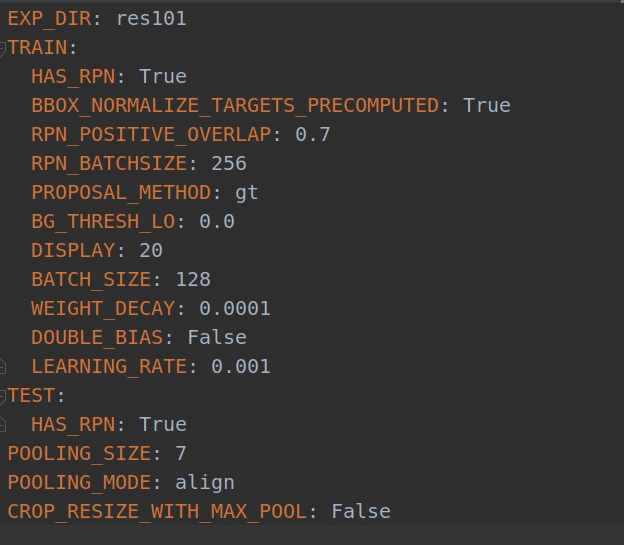Viewport: 624px width, 545px height.
Task: Click the DISPLAY value 20
Action: pos(151,251)
